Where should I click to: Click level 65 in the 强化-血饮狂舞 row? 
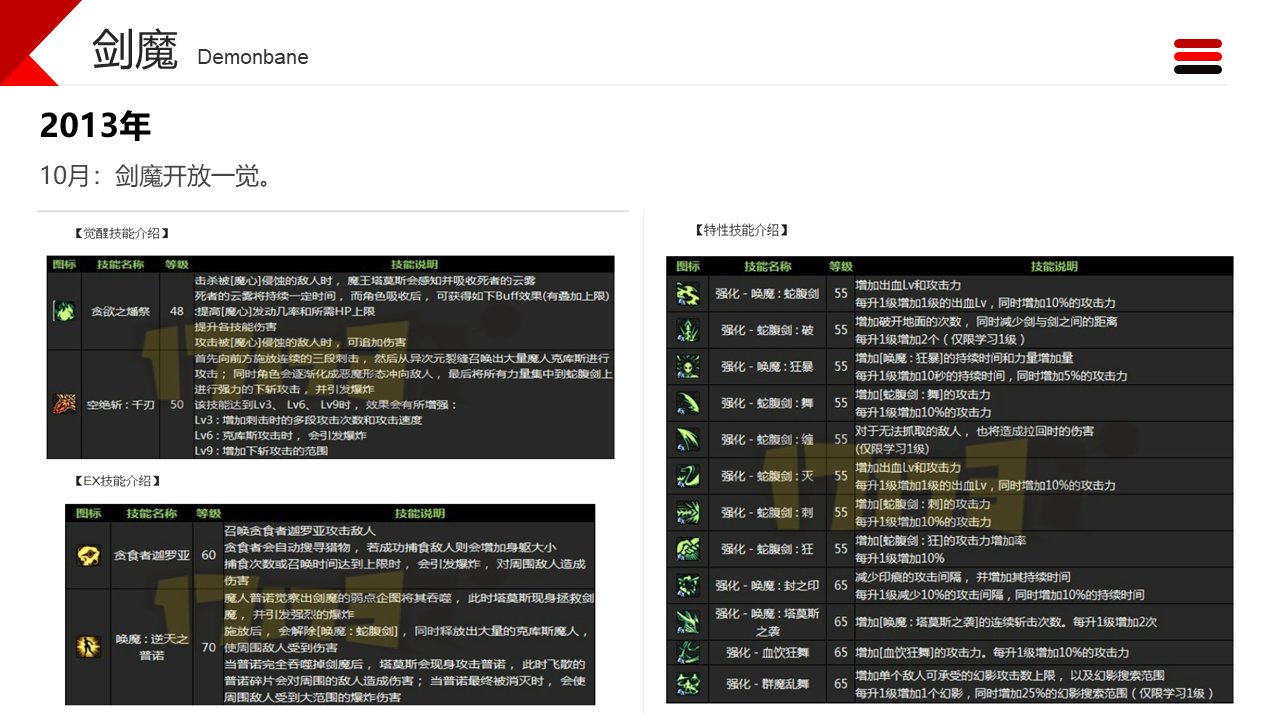[x=841, y=653]
